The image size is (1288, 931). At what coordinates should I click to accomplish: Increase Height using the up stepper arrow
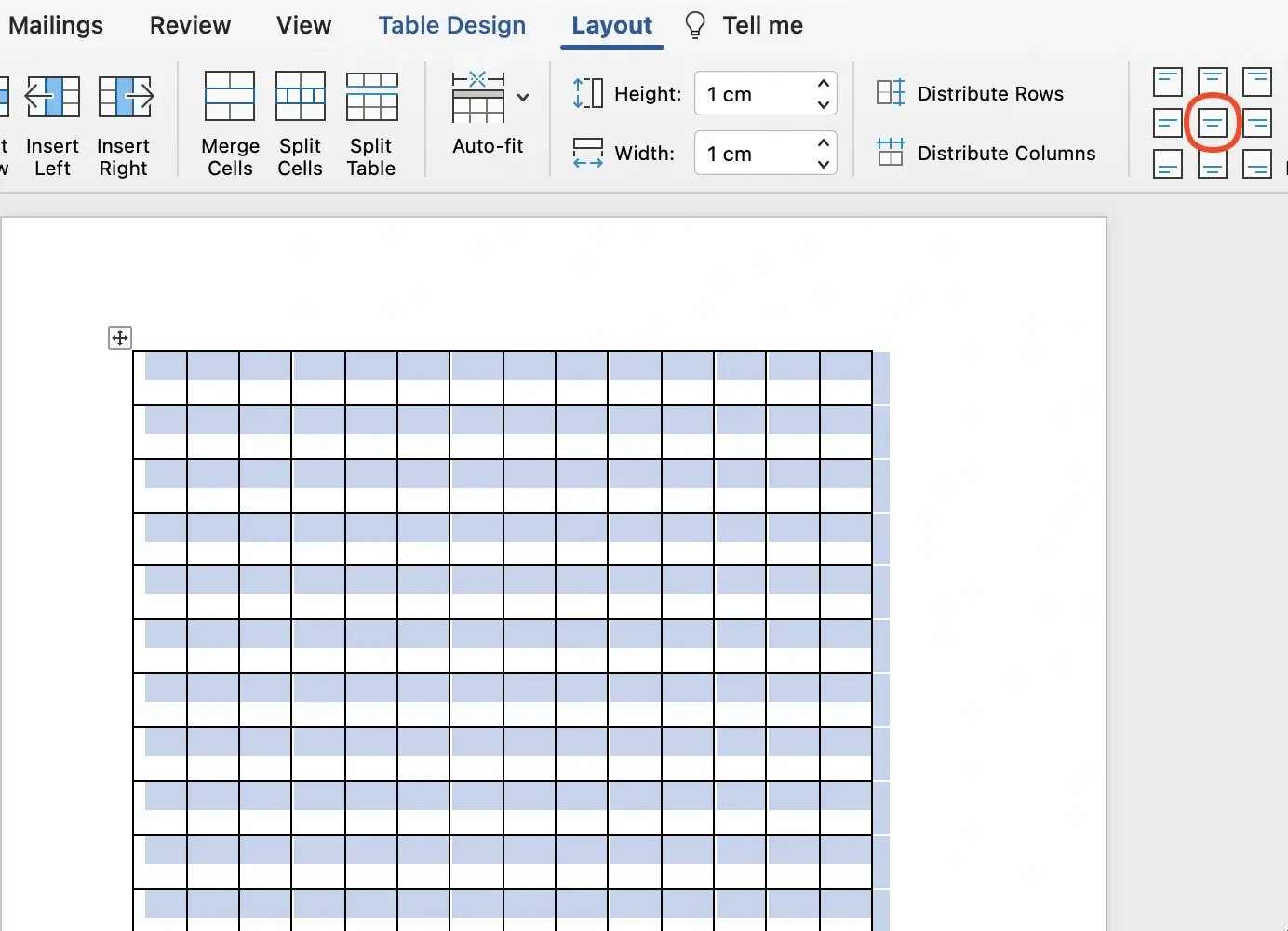(823, 85)
